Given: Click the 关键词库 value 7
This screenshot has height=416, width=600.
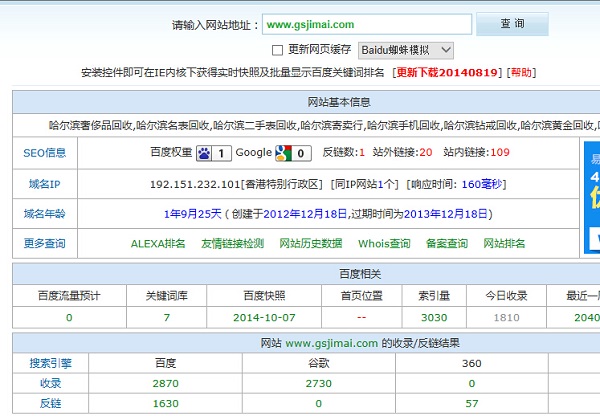Looking at the screenshot, I should tap(167, 318).
